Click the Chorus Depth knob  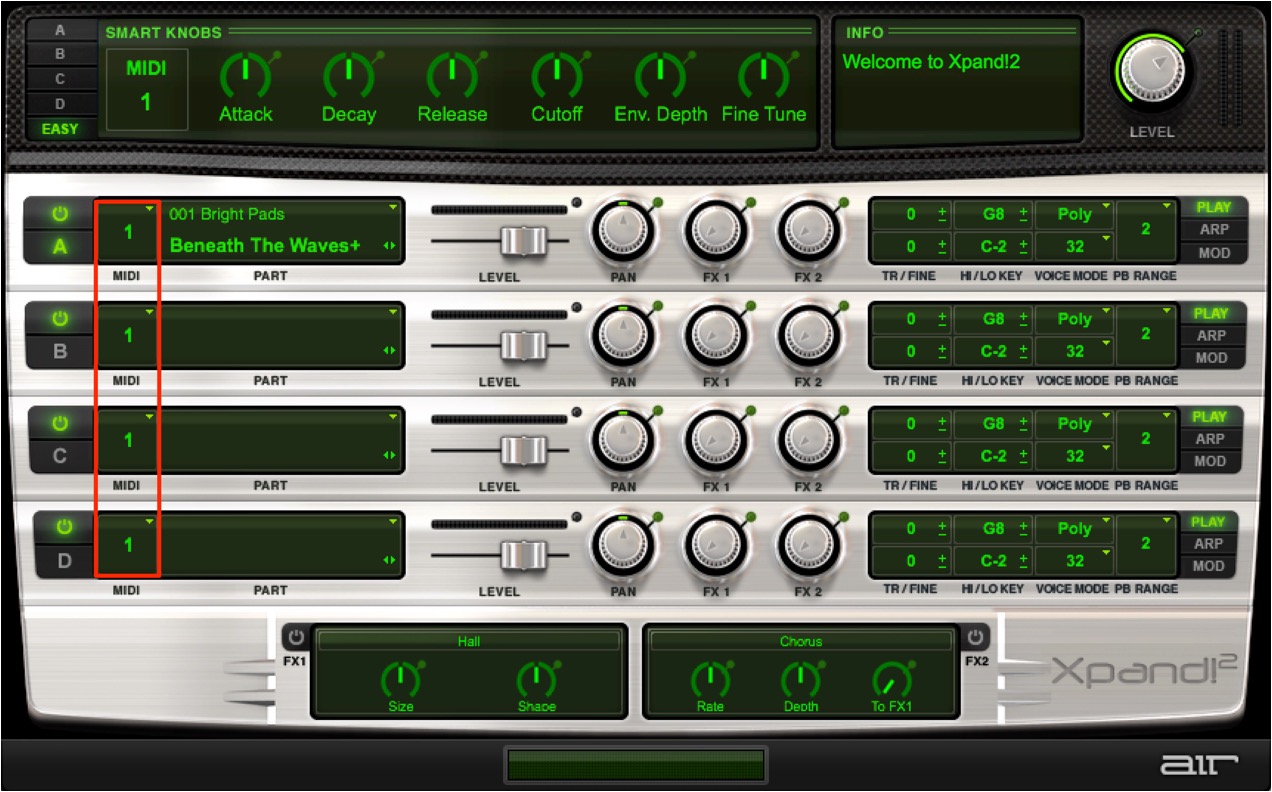800,680
